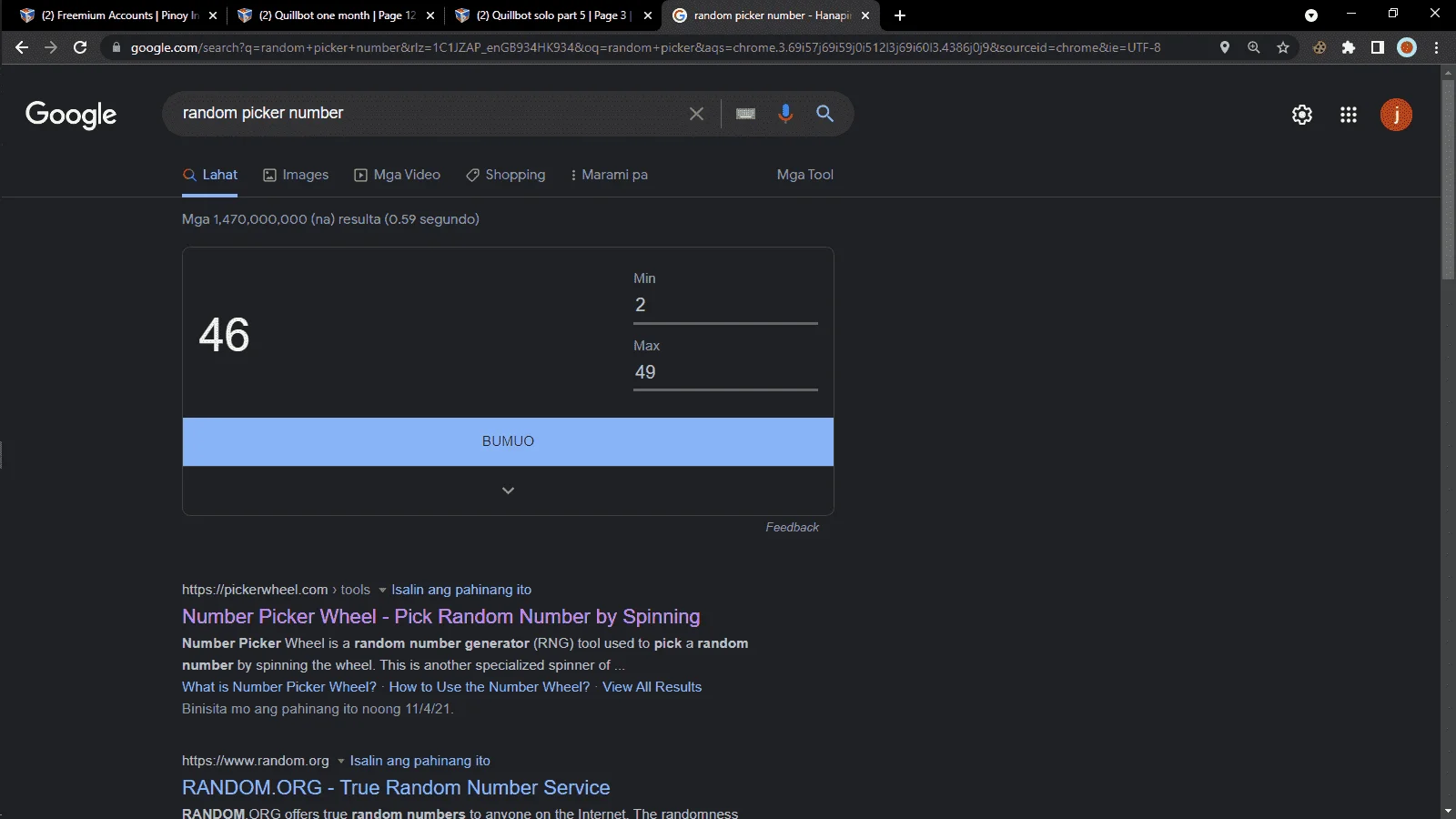Select the Lahat results tab

(x=210, y=175)
